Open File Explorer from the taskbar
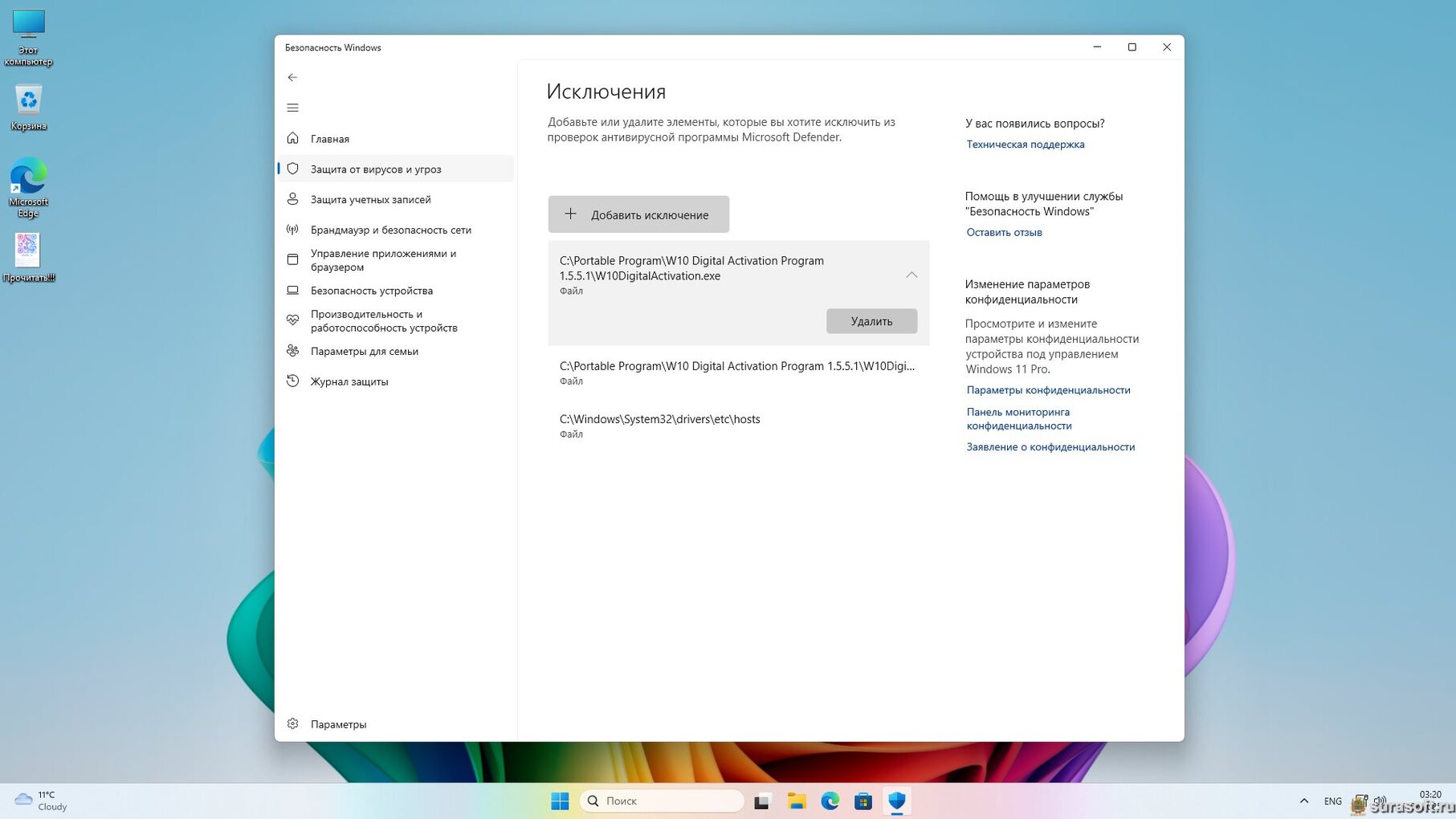Image resolution: width=1456 pixels, height=819 pixels. pos(796,801)
